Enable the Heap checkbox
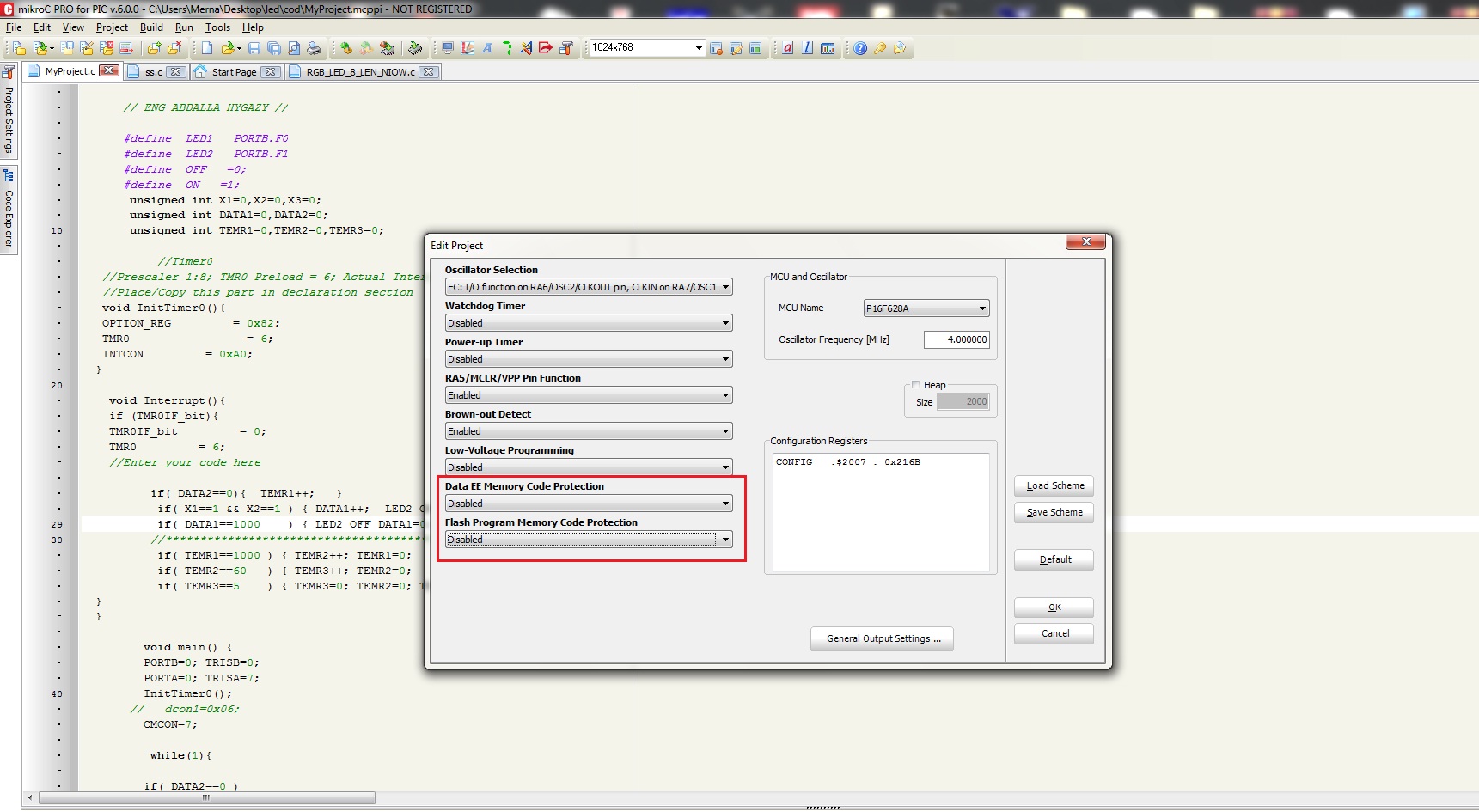The width and height of the screenshot is (1479, 812). pos(916,385)
